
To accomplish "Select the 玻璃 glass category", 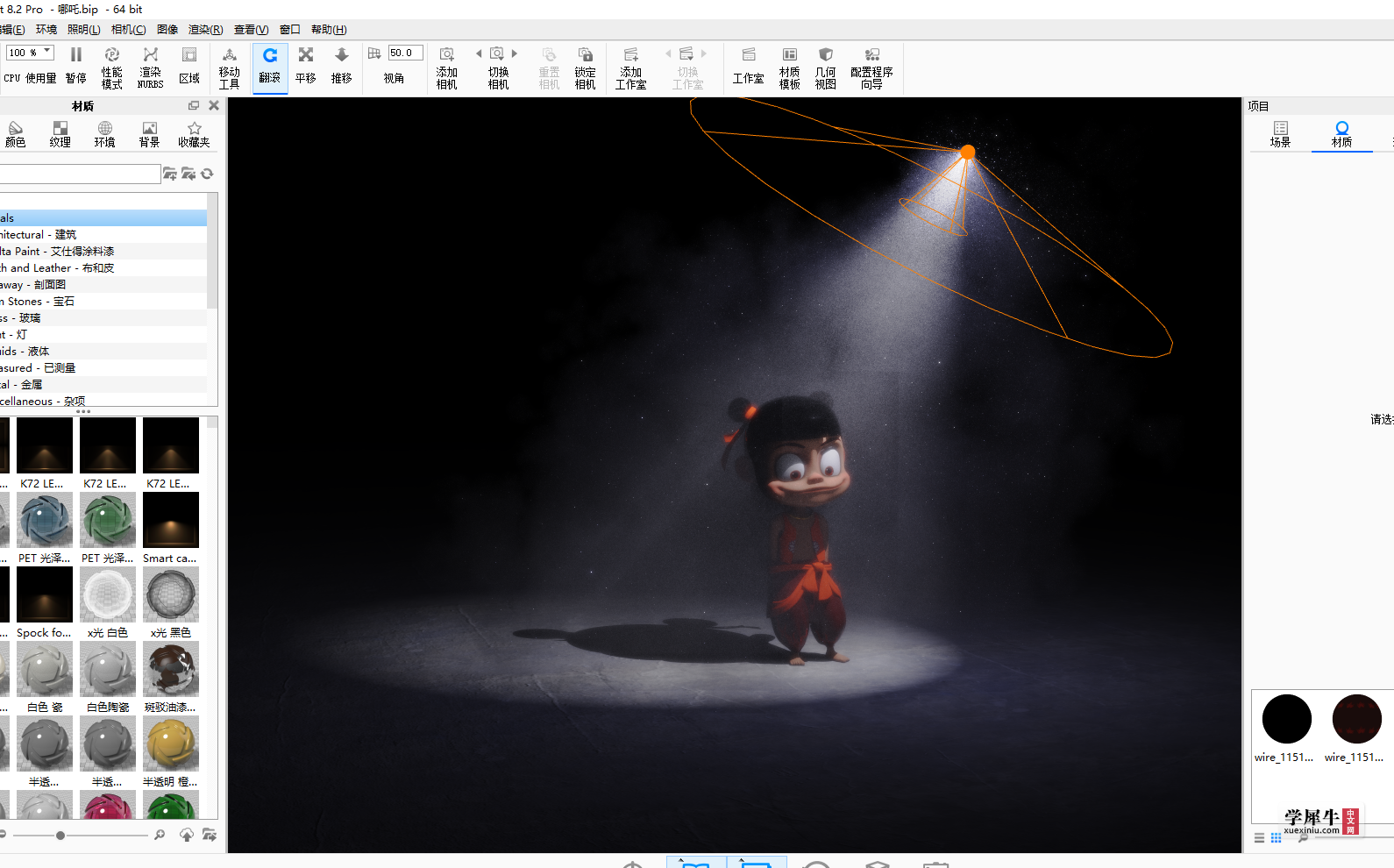I will click(103, 318).
